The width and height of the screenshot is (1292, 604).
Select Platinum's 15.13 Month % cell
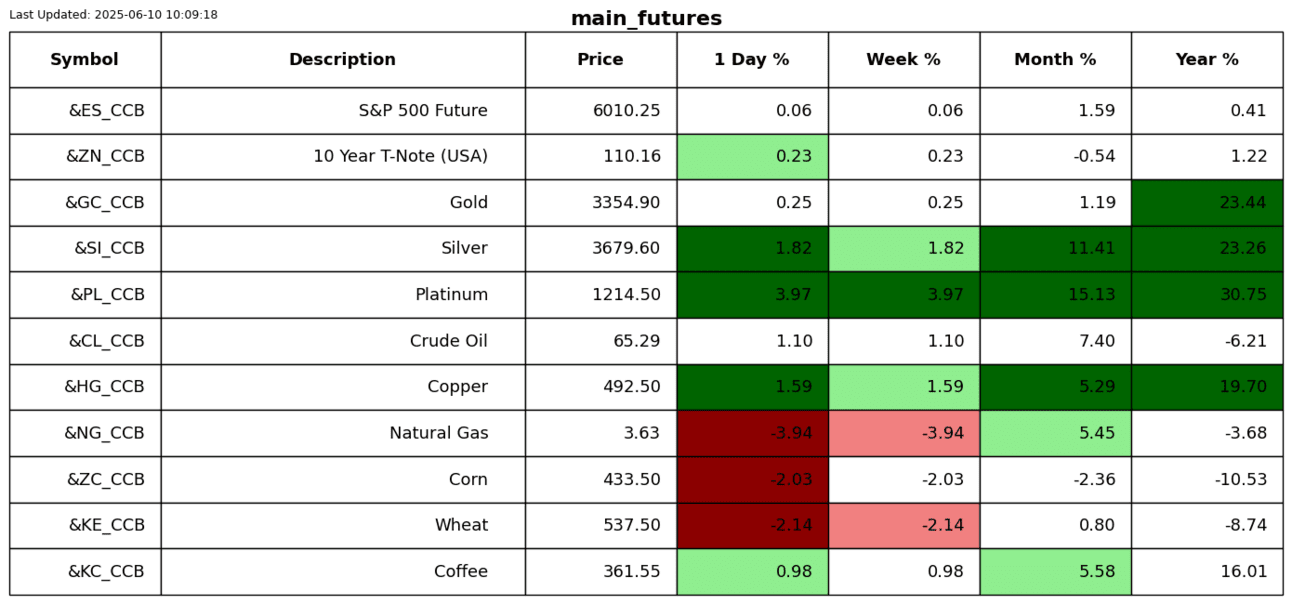(1055, 295)
